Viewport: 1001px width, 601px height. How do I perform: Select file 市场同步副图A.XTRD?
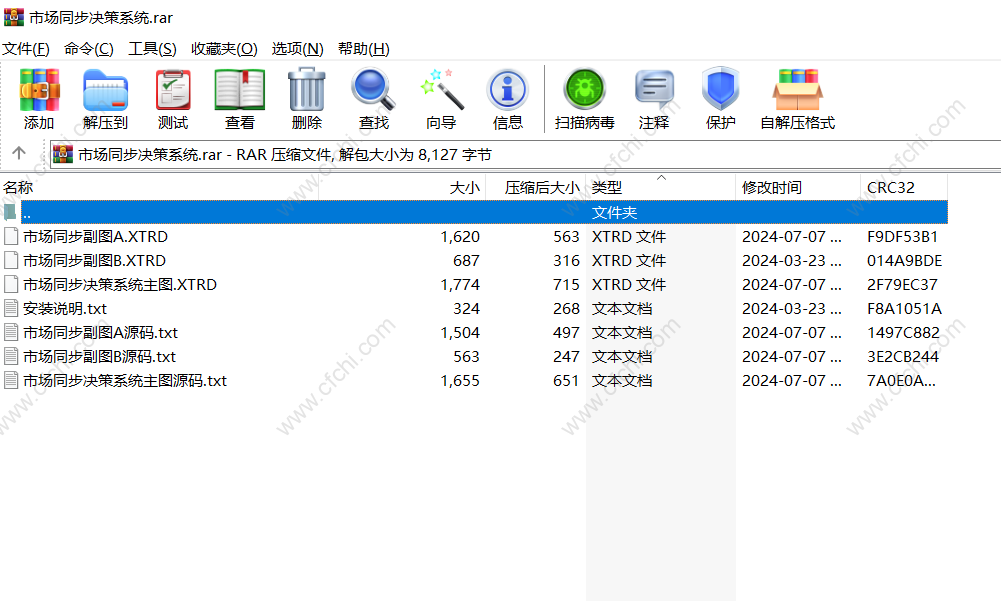pos(96,236)
